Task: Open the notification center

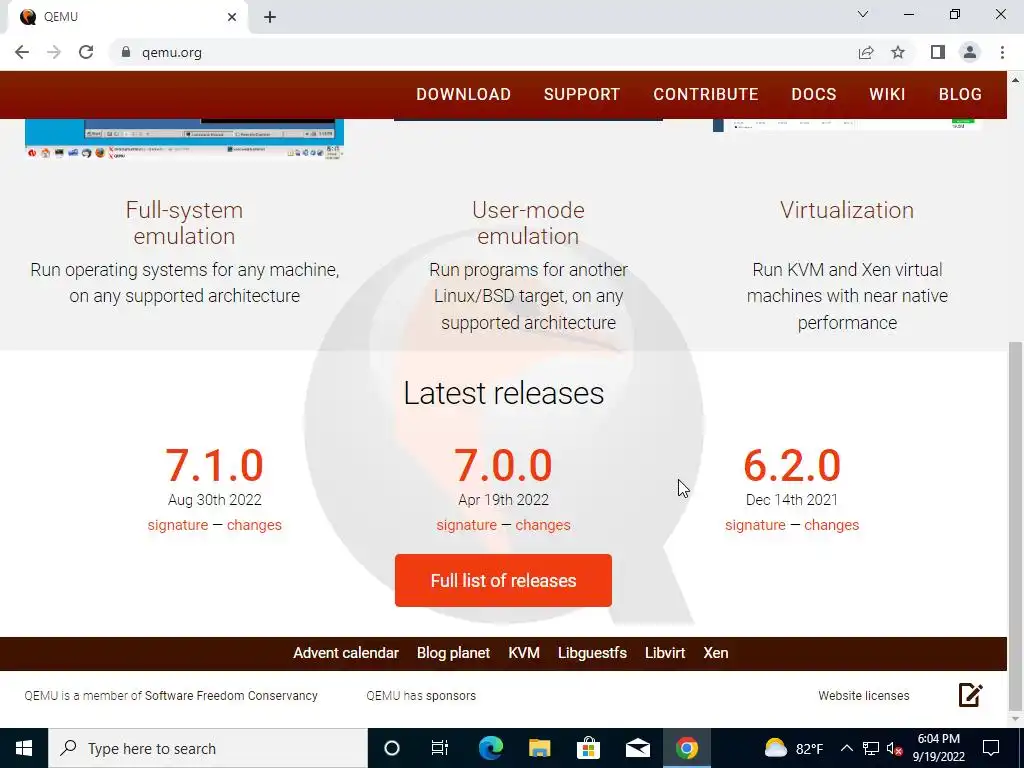Action: point(991,748)
